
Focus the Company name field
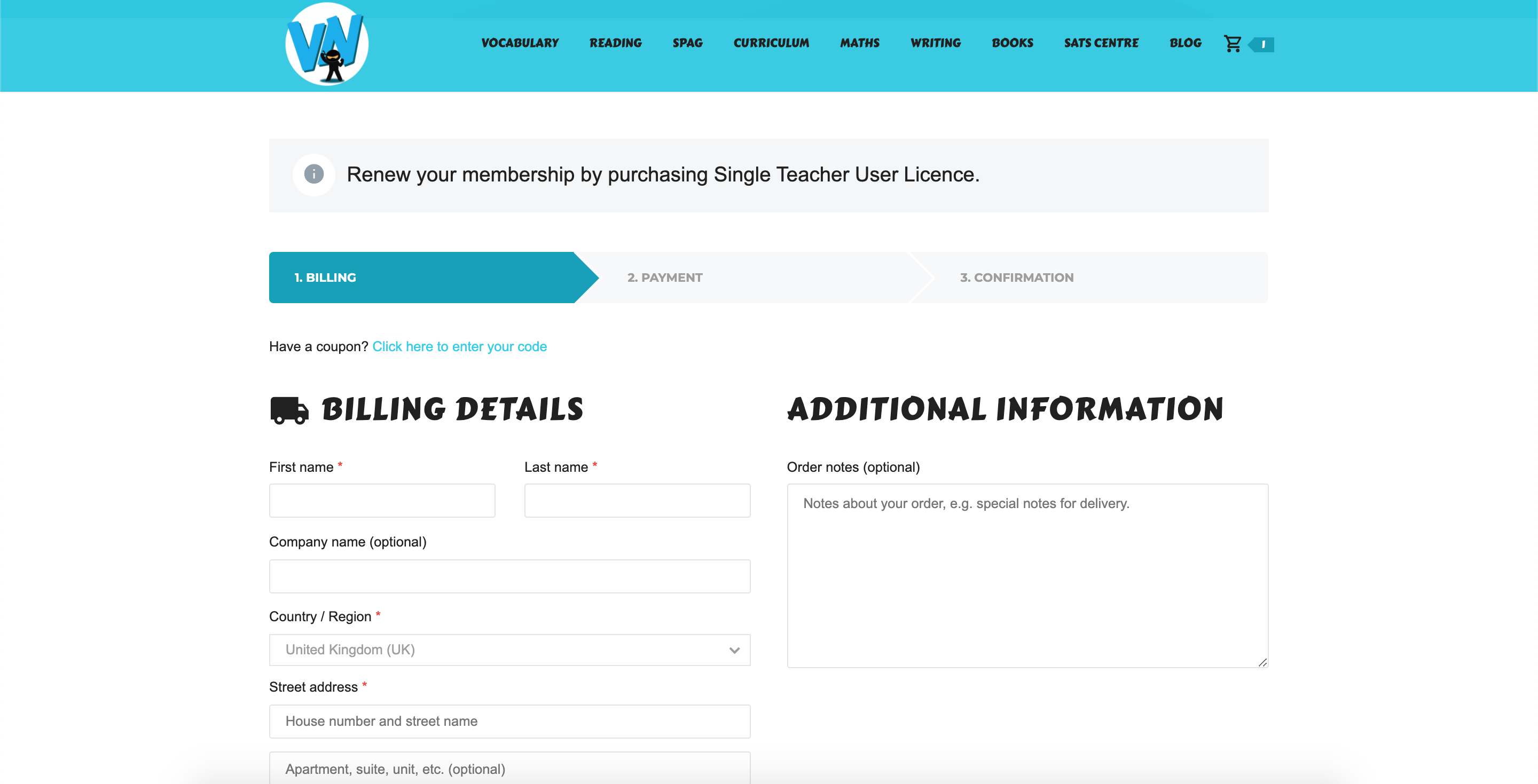(x=509, y=576)
